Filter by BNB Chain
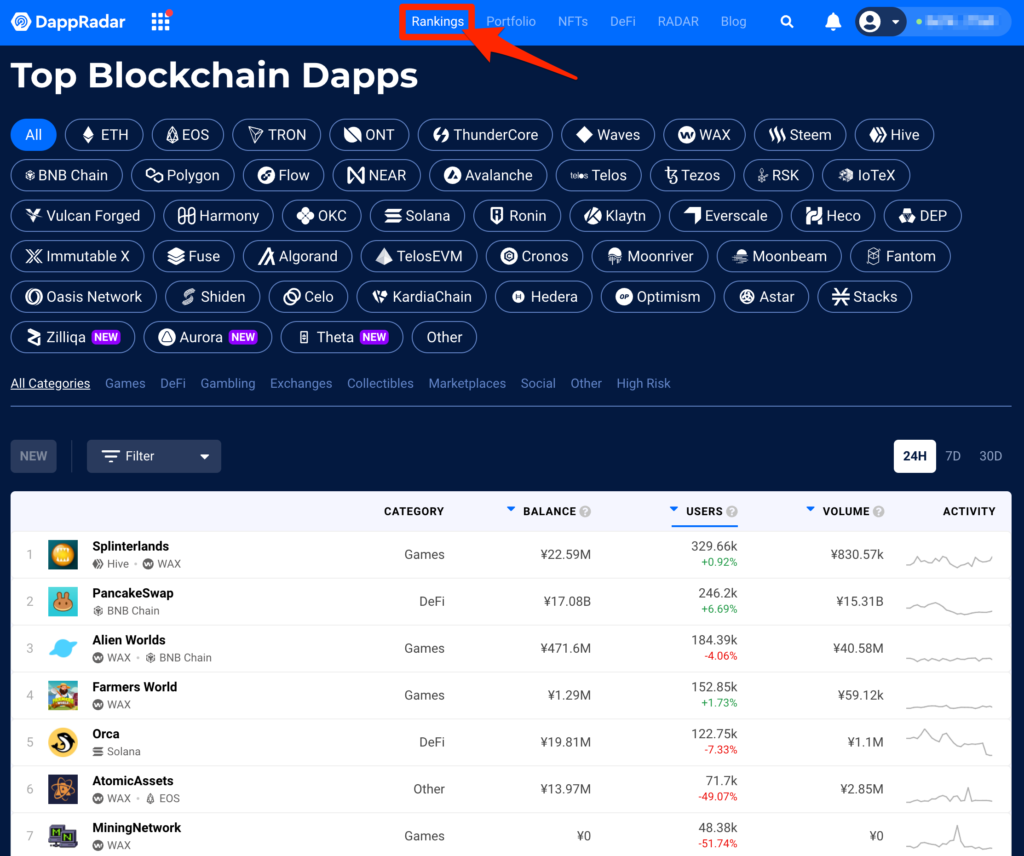1024x856 pixels. [x=67, y=176]
